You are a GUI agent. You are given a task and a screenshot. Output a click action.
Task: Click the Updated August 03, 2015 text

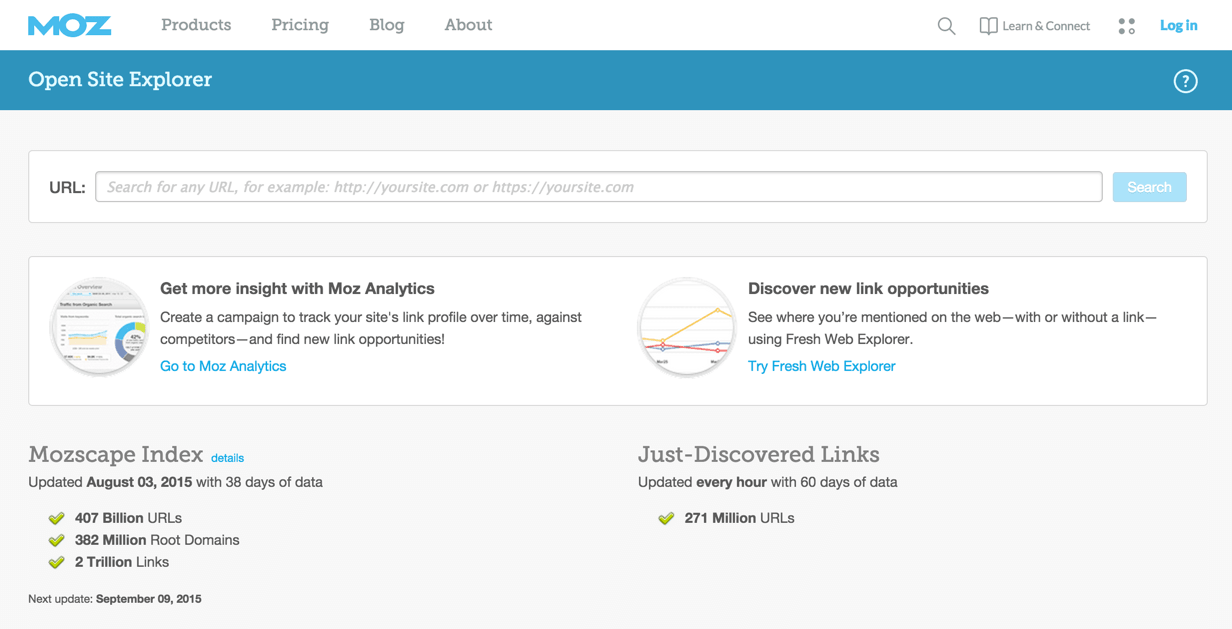pyautogui.click(x=175, y=482)
